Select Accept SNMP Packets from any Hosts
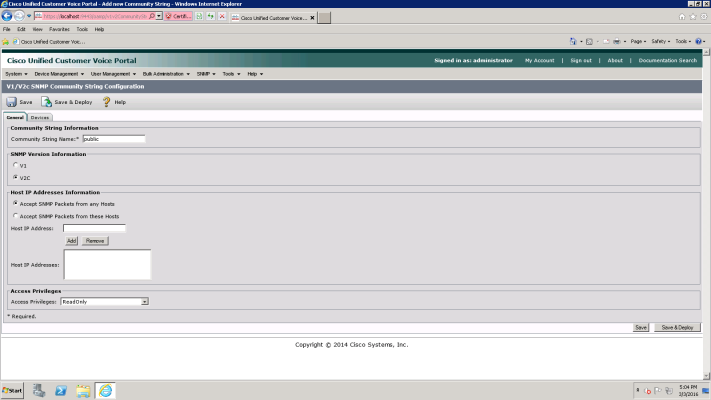711x400 pixels. (15, 203)
